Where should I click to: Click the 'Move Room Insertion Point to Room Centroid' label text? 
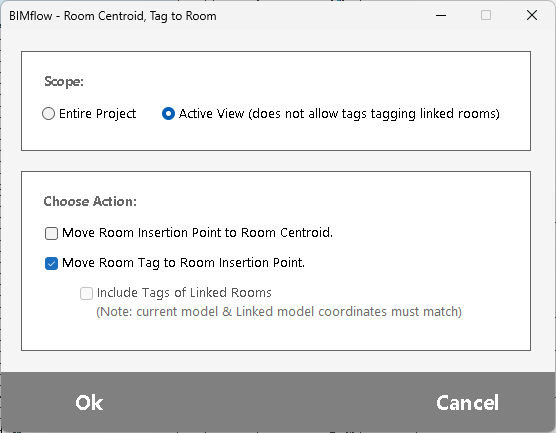[x=198, y=233]
